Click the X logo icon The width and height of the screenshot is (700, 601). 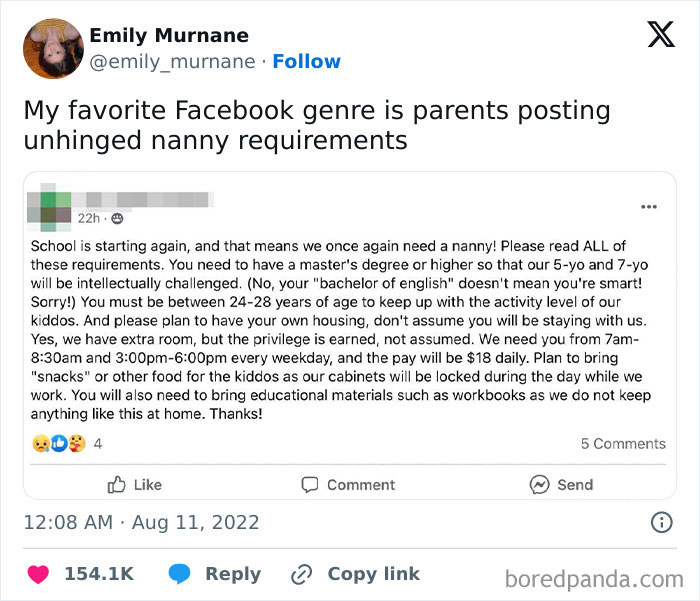pyautogui.click(x=660, y=35)
